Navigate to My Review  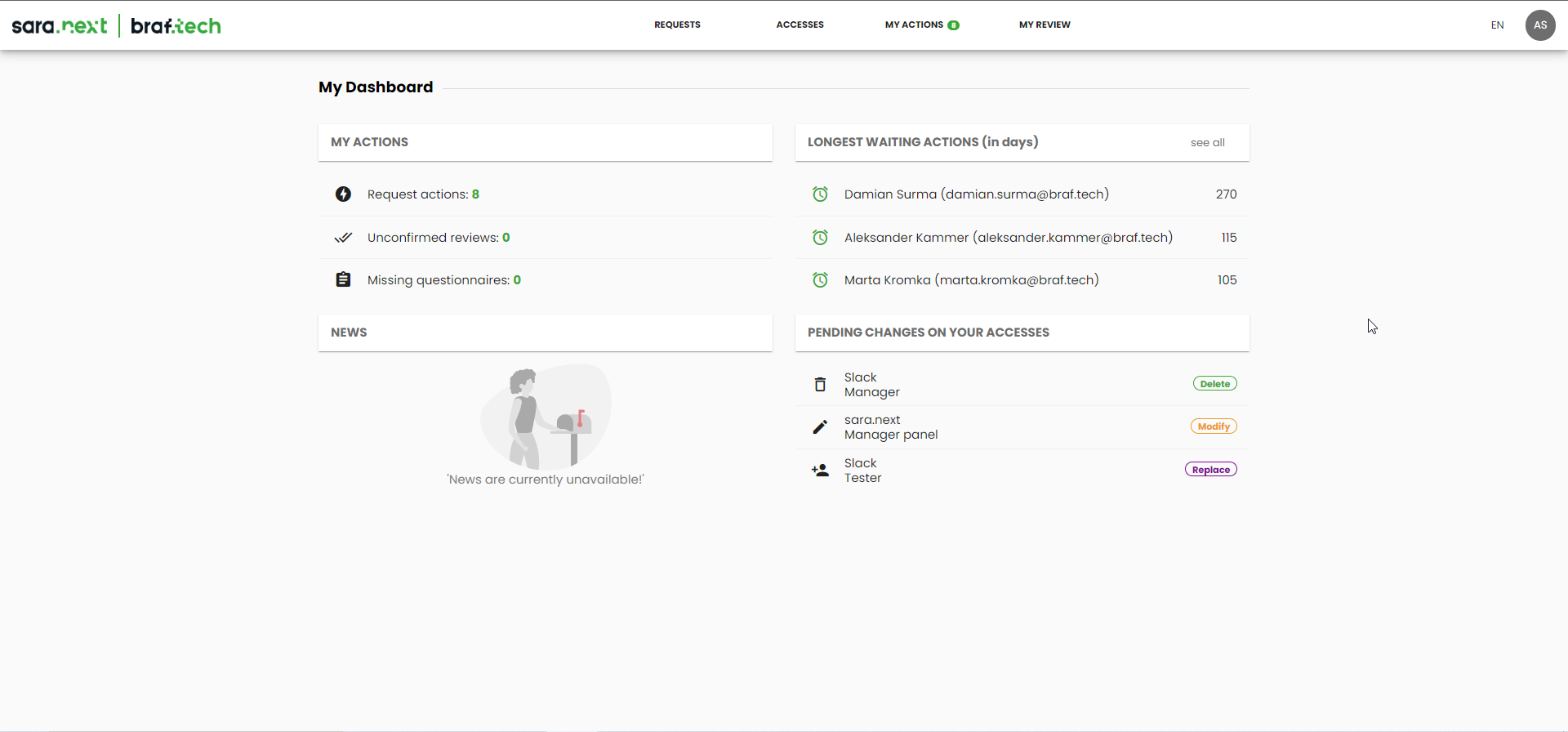pos(1045,25)
